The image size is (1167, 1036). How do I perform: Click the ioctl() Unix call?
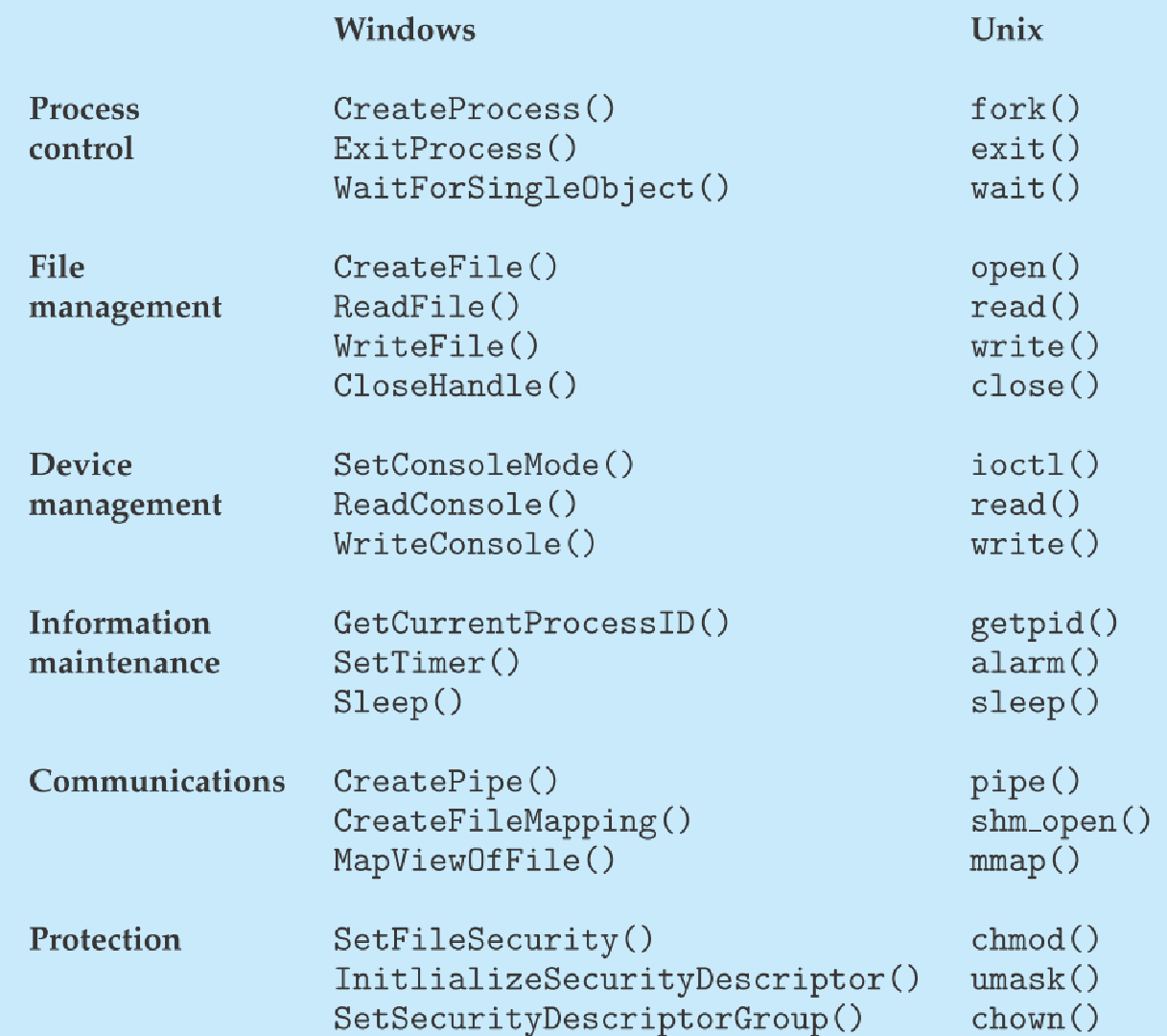click(x=1035, y=465)
